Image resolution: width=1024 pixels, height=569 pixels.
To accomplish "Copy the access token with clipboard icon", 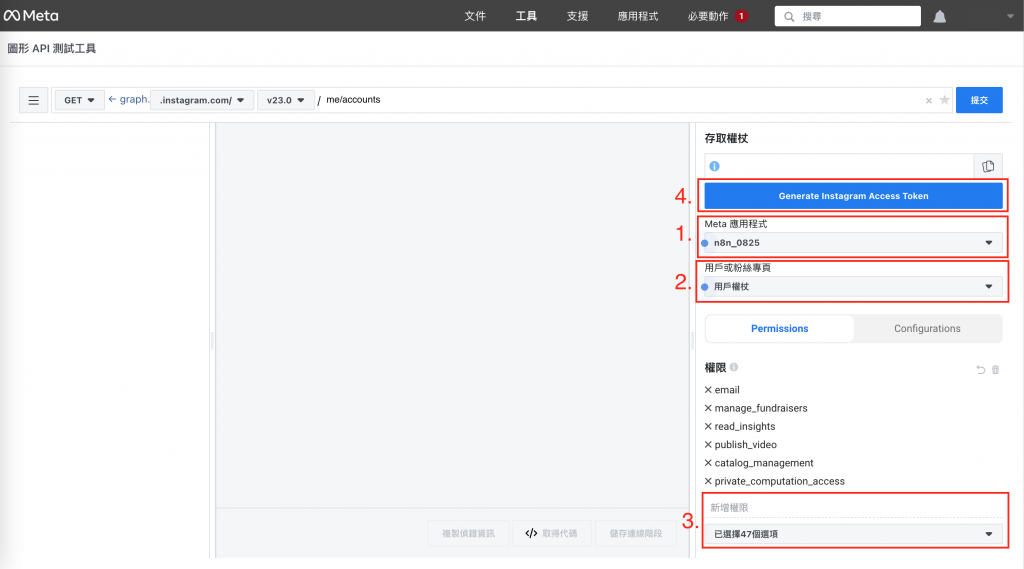I will [x=988, y=166].
